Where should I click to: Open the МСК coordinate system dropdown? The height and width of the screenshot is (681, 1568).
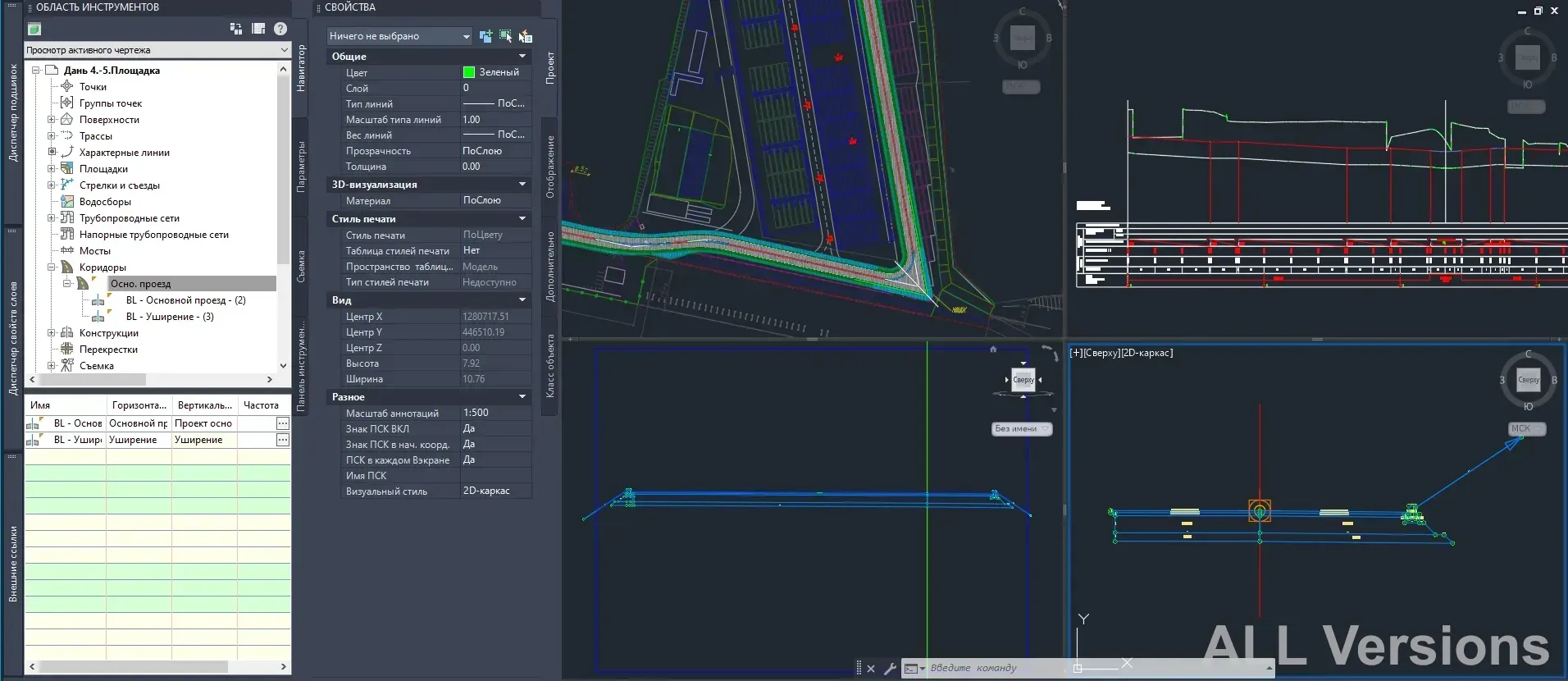[x=1527, y=428]
